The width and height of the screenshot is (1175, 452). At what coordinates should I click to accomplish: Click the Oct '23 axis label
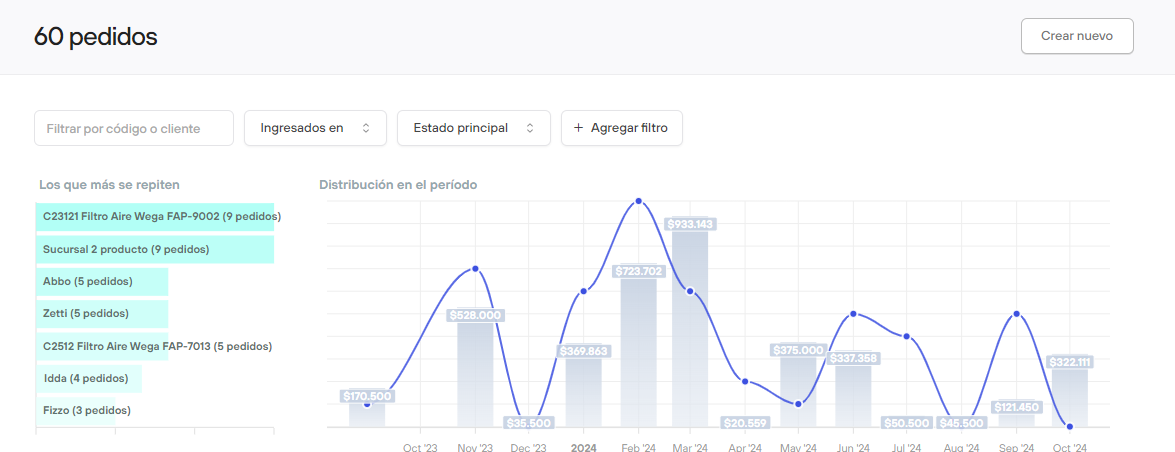point(420,448)
